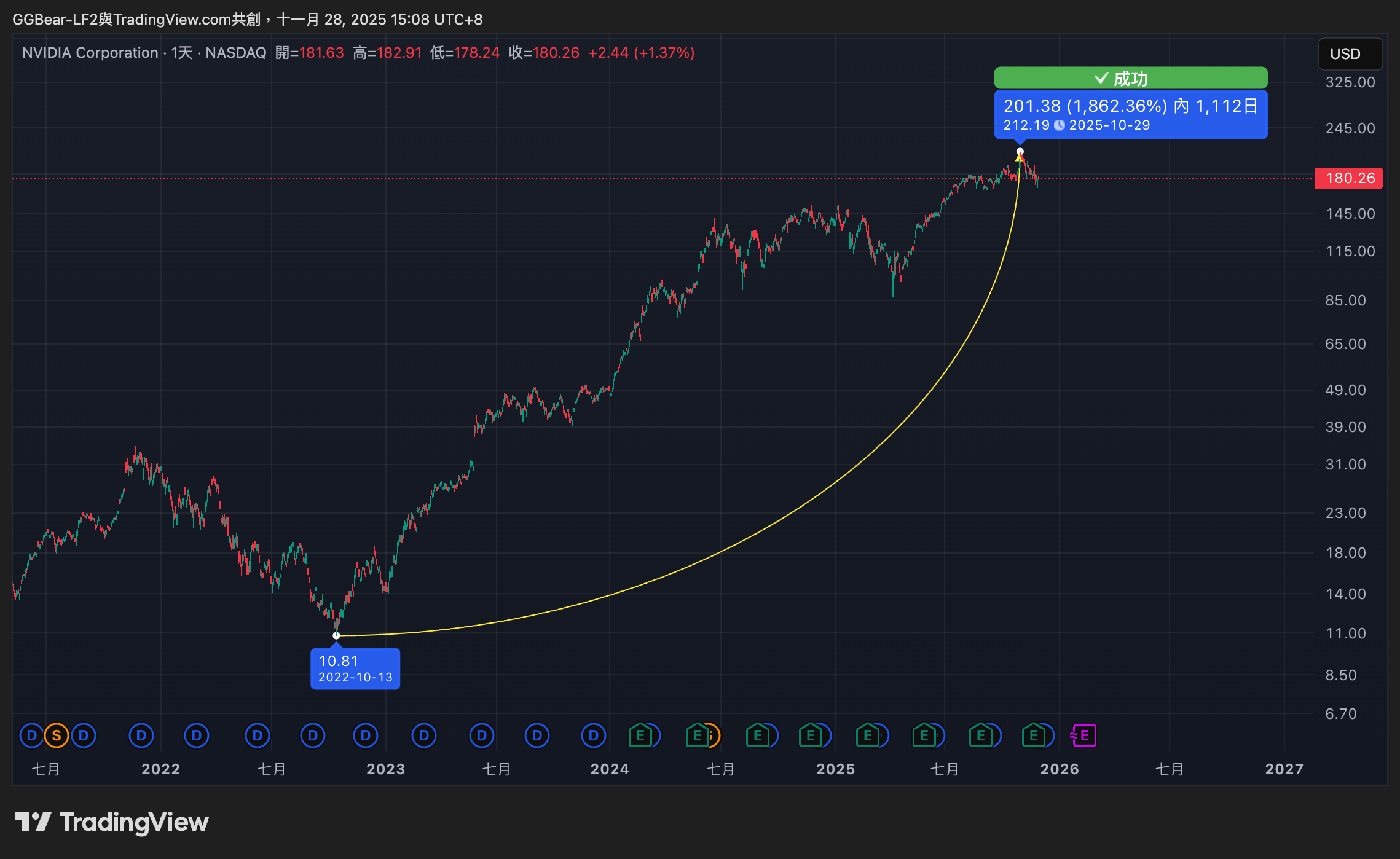Click the first green earnings E marker

[640, 735]
